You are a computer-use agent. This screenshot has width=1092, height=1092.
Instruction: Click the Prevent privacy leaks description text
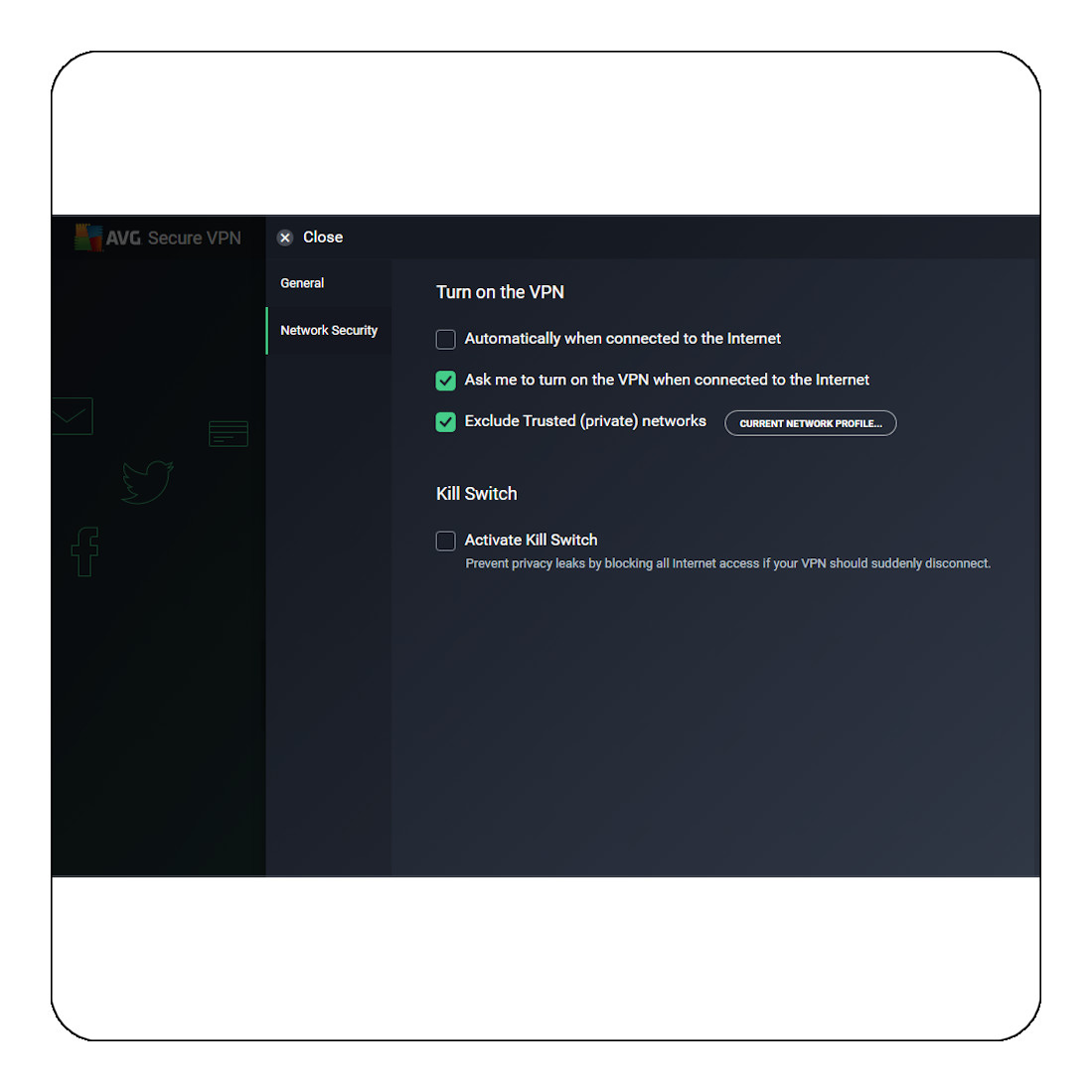(727, 563)
